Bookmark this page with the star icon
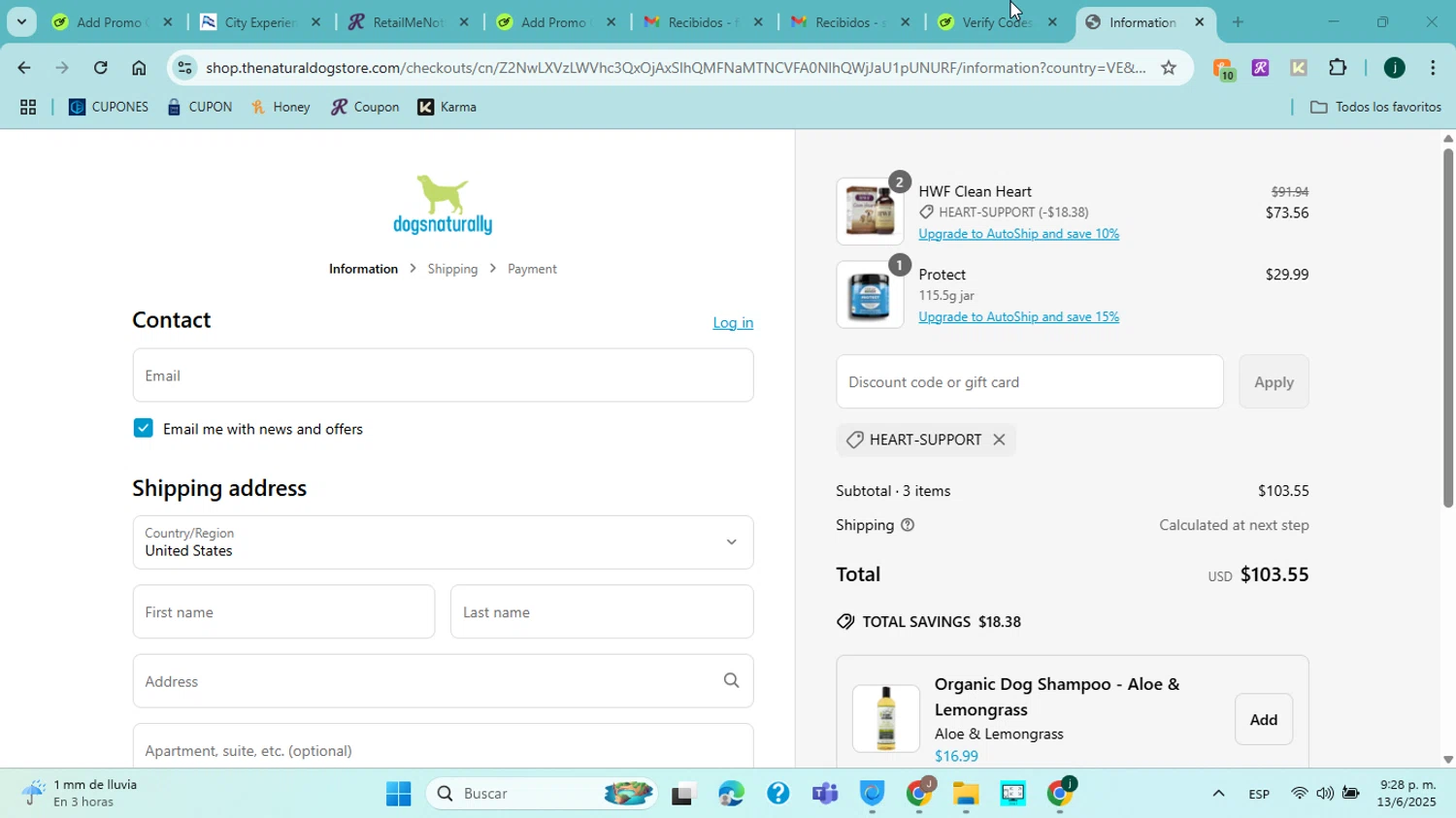Screen dimensions: 1456x818 1169,68
